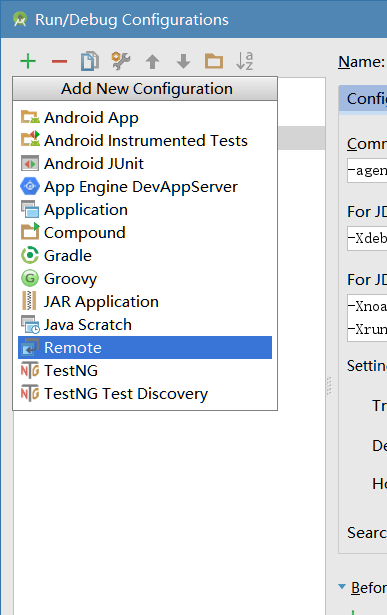Click the command line field starting -agen
The height and width of the screenshot is (615, 387).
point(367,171)
